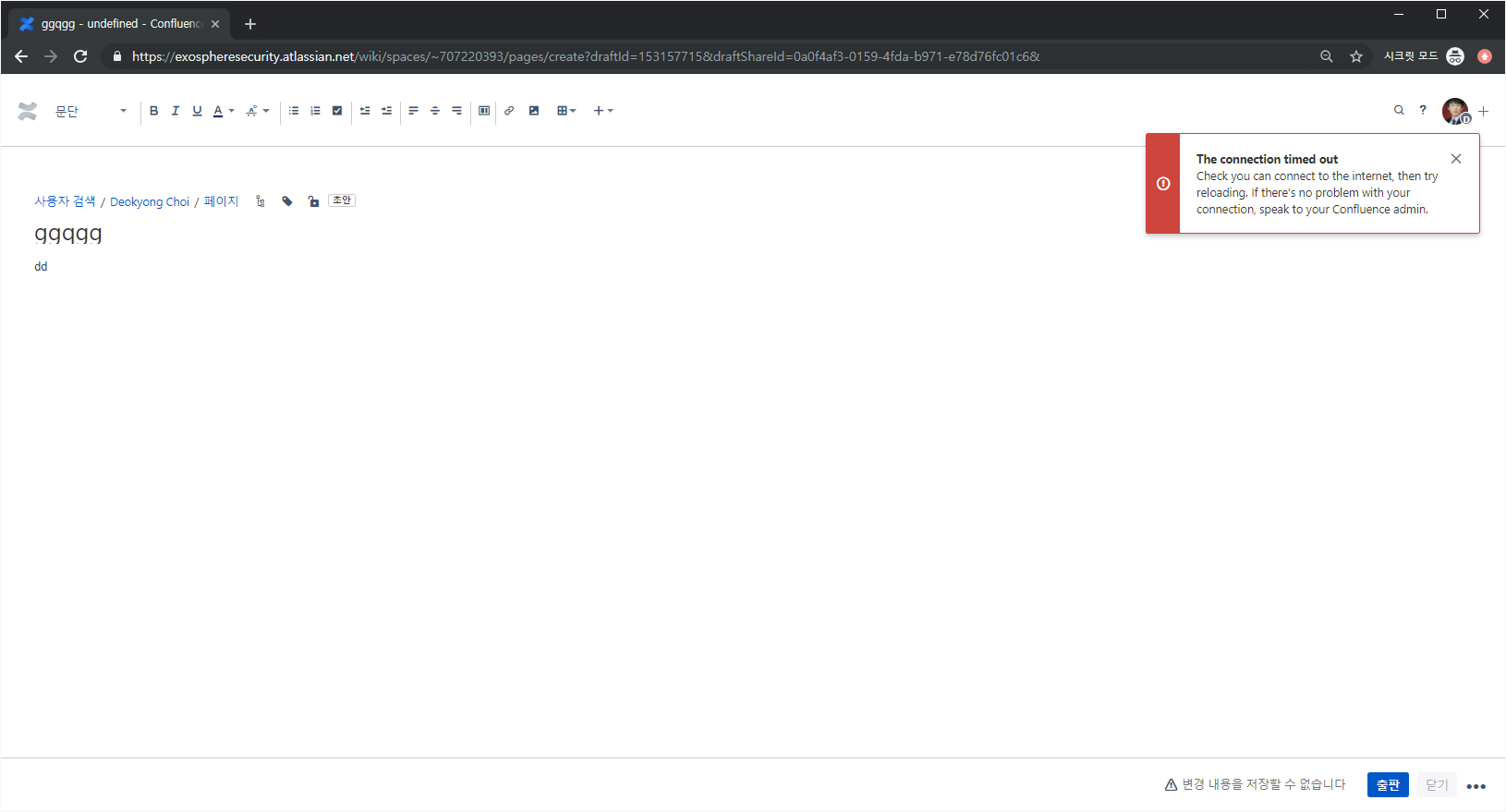This screenshot has width=1506, height=812.
Task: Insert a task list checkbox
Action: pyautogui.click(x=337, y=111)
